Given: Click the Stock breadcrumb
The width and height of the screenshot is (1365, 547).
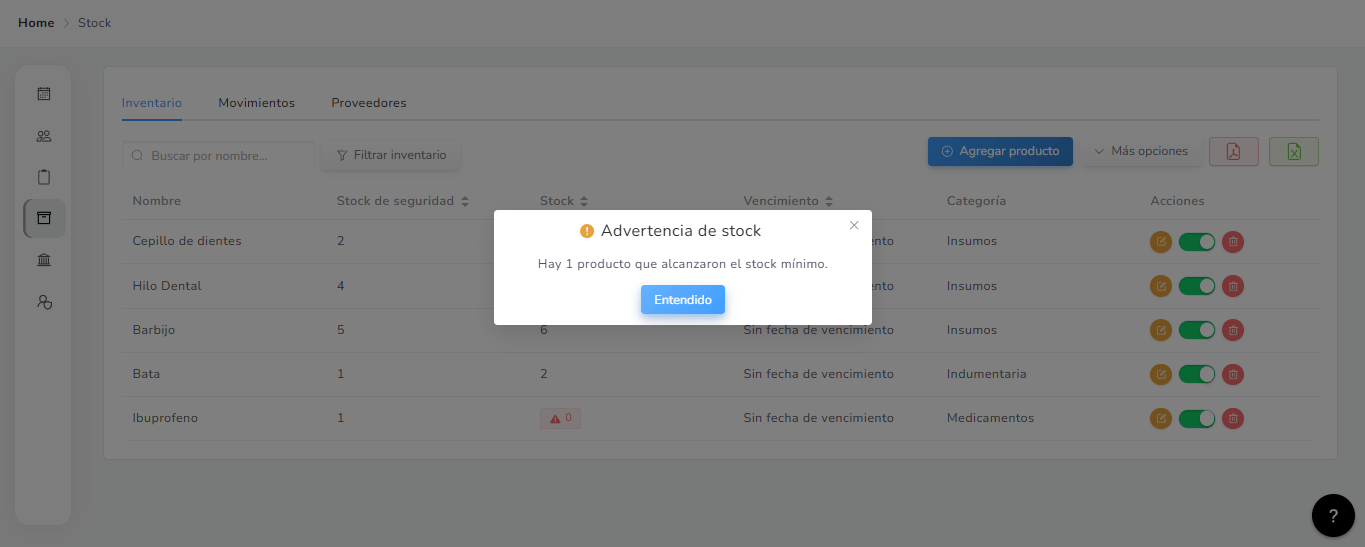Looking at the screenshot, I should pos(95,23).
